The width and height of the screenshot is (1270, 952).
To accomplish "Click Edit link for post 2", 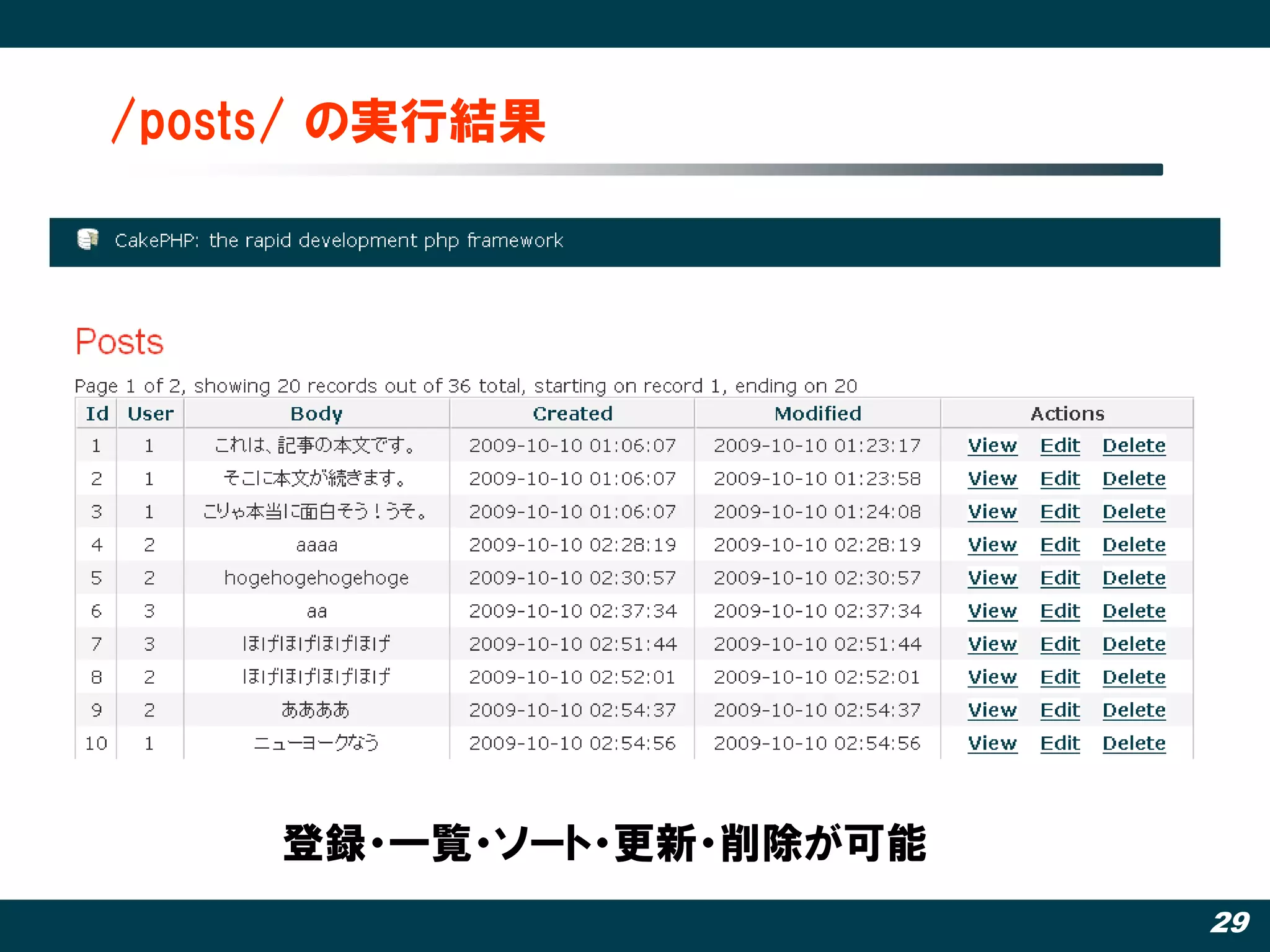I will coord(1060,478).
